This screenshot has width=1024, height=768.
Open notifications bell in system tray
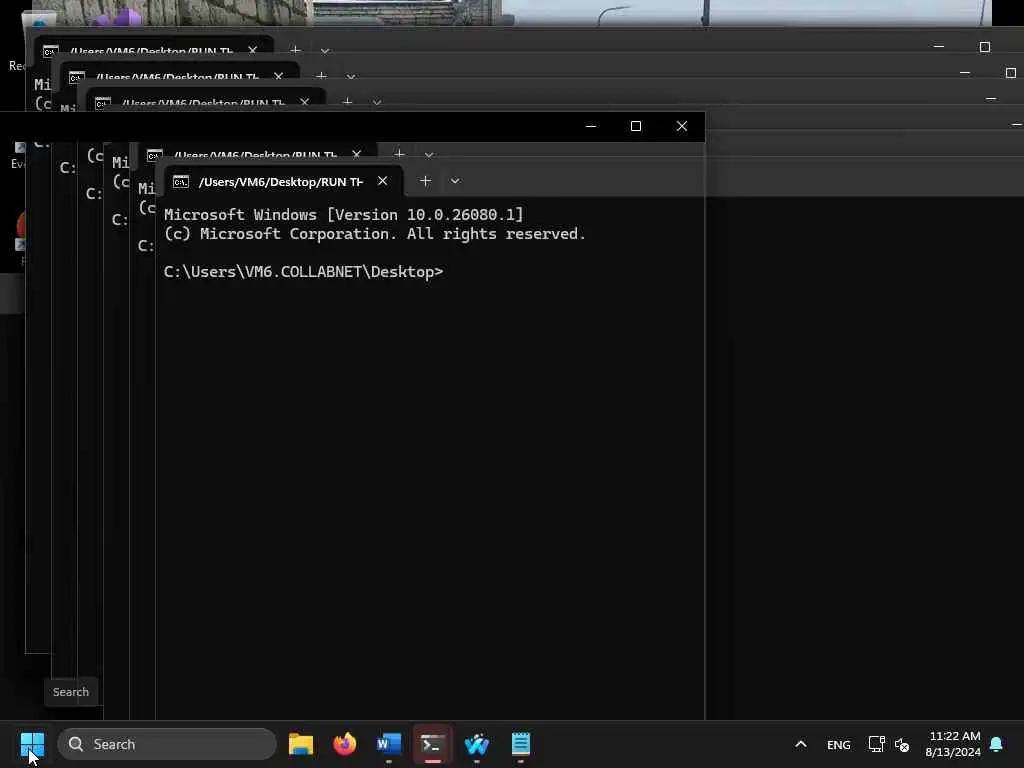coord(996,744)
